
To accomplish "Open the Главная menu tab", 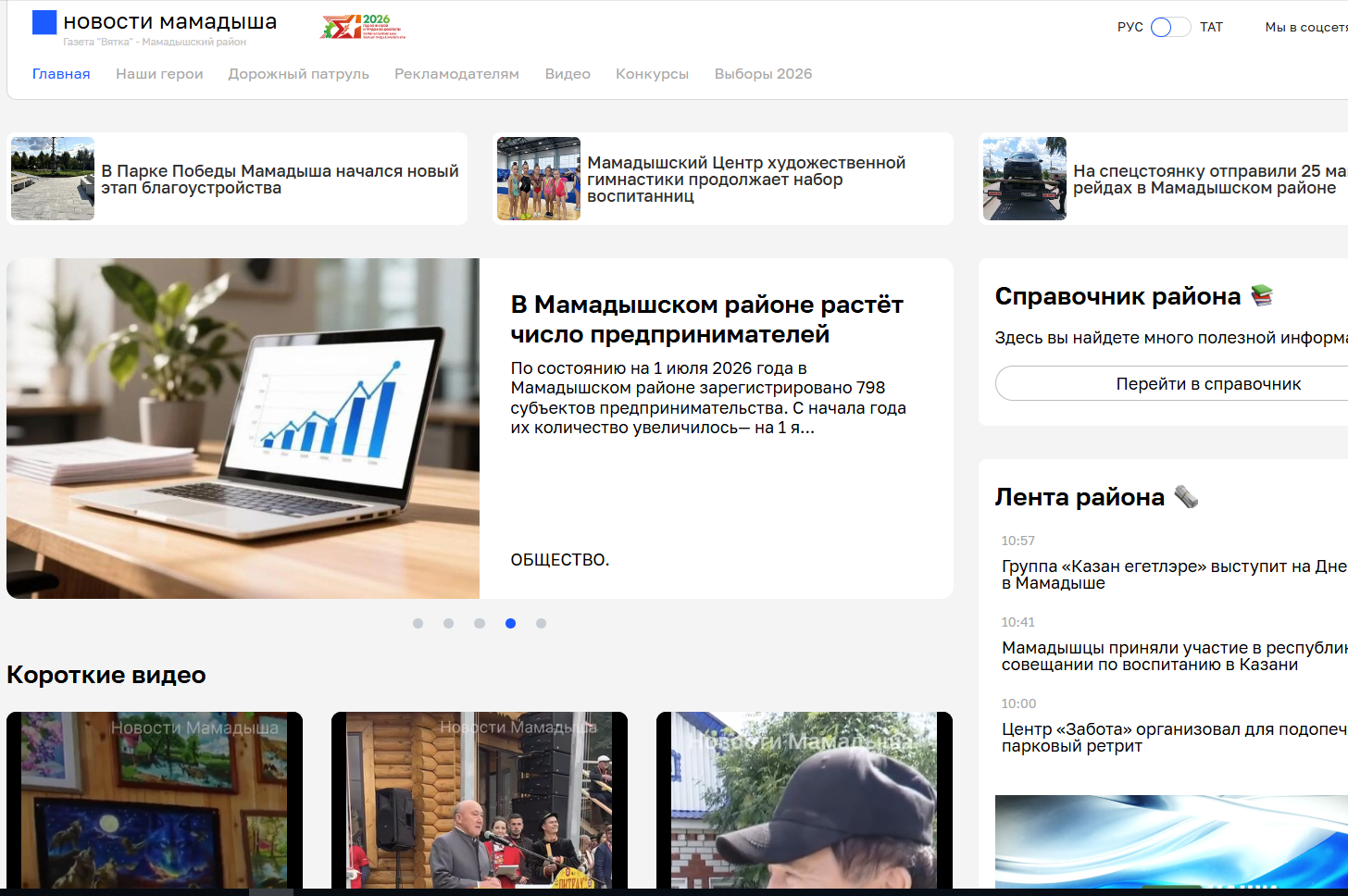I will pos(61,74).
